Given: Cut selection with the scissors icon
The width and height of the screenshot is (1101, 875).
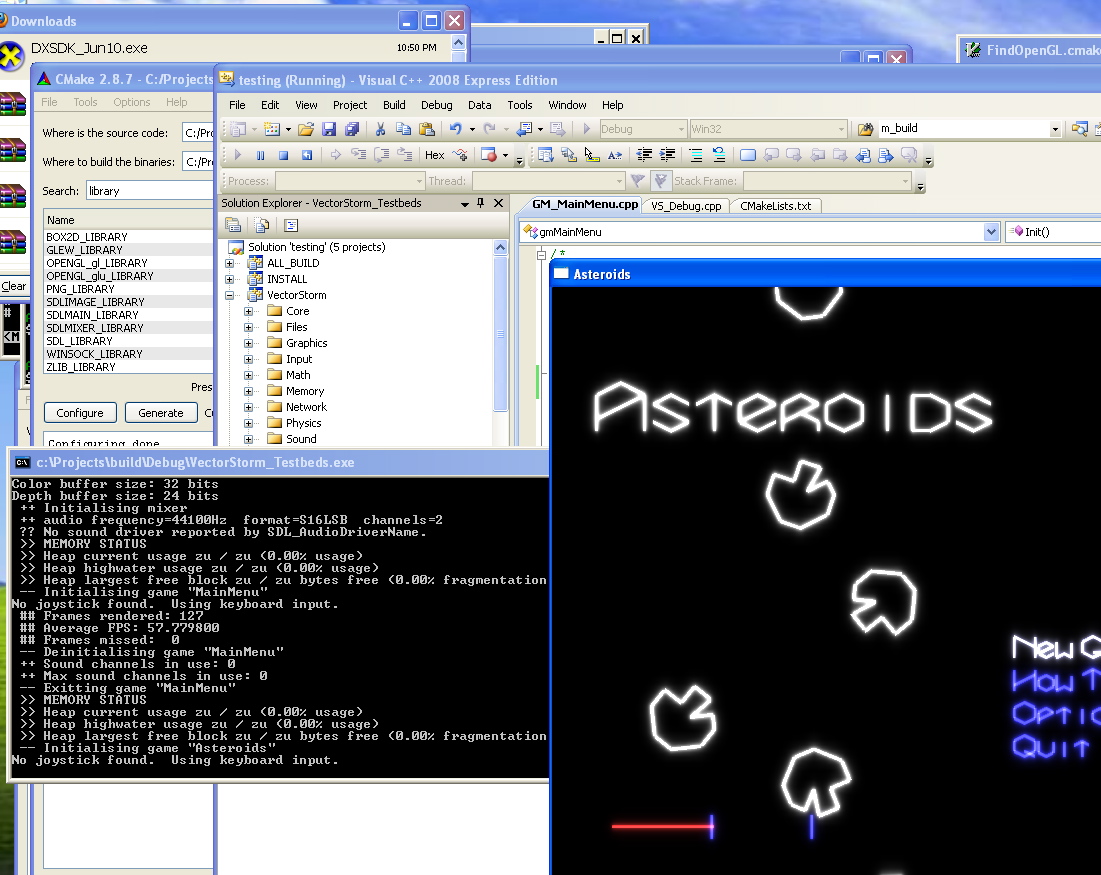Looking at the screenshot, I should click(380, 129).
